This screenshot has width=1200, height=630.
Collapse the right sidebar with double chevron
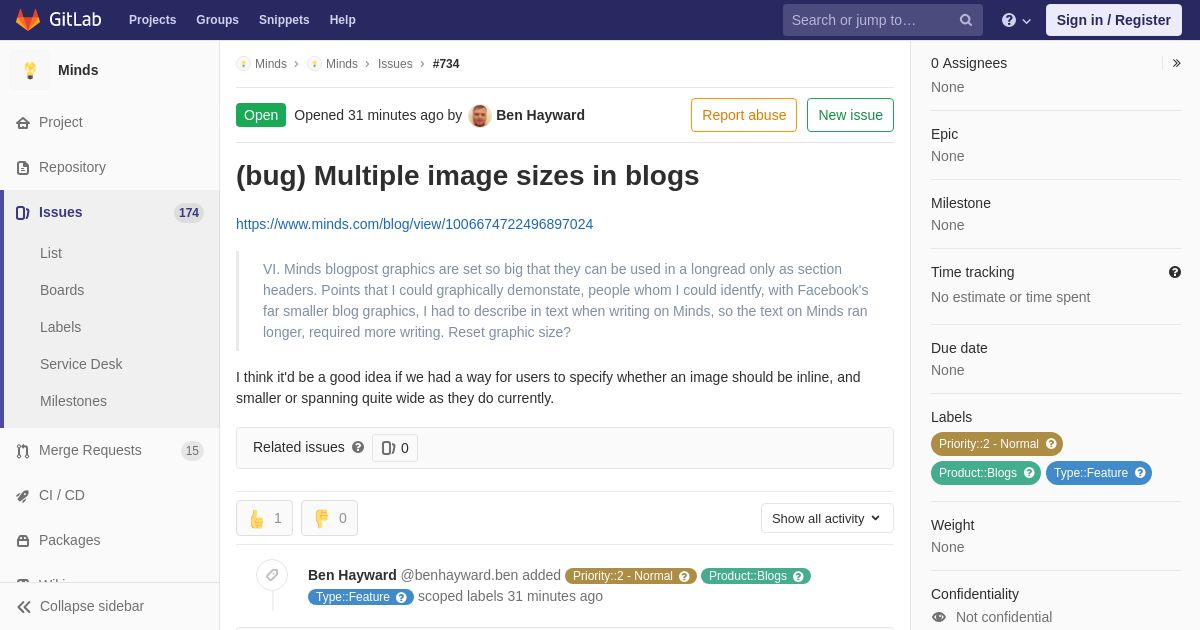1176,63
